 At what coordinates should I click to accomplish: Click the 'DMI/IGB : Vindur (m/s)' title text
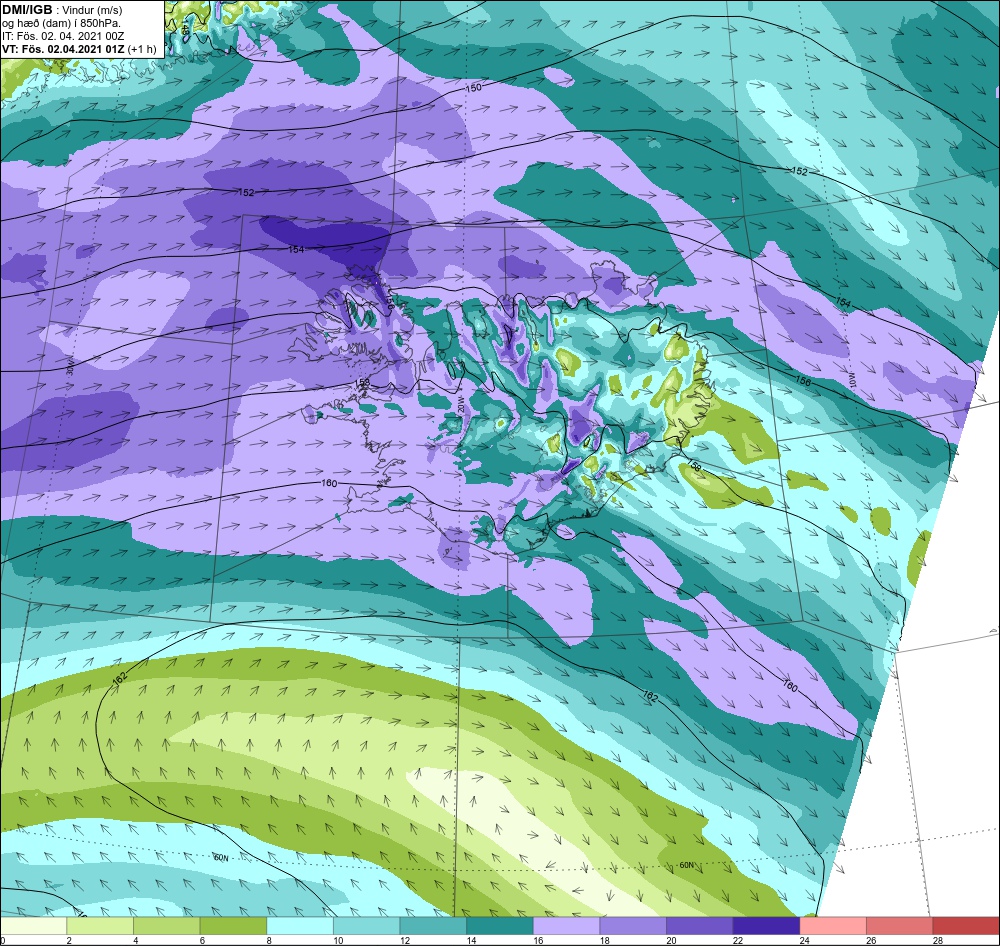(x=62, y=10)
